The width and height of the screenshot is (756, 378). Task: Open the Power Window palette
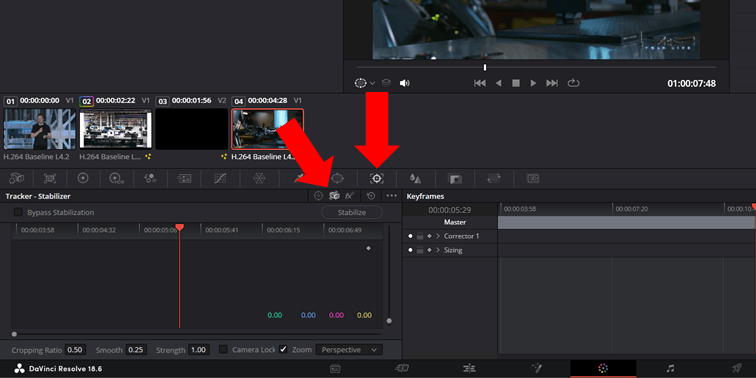(x=338, y=178)
